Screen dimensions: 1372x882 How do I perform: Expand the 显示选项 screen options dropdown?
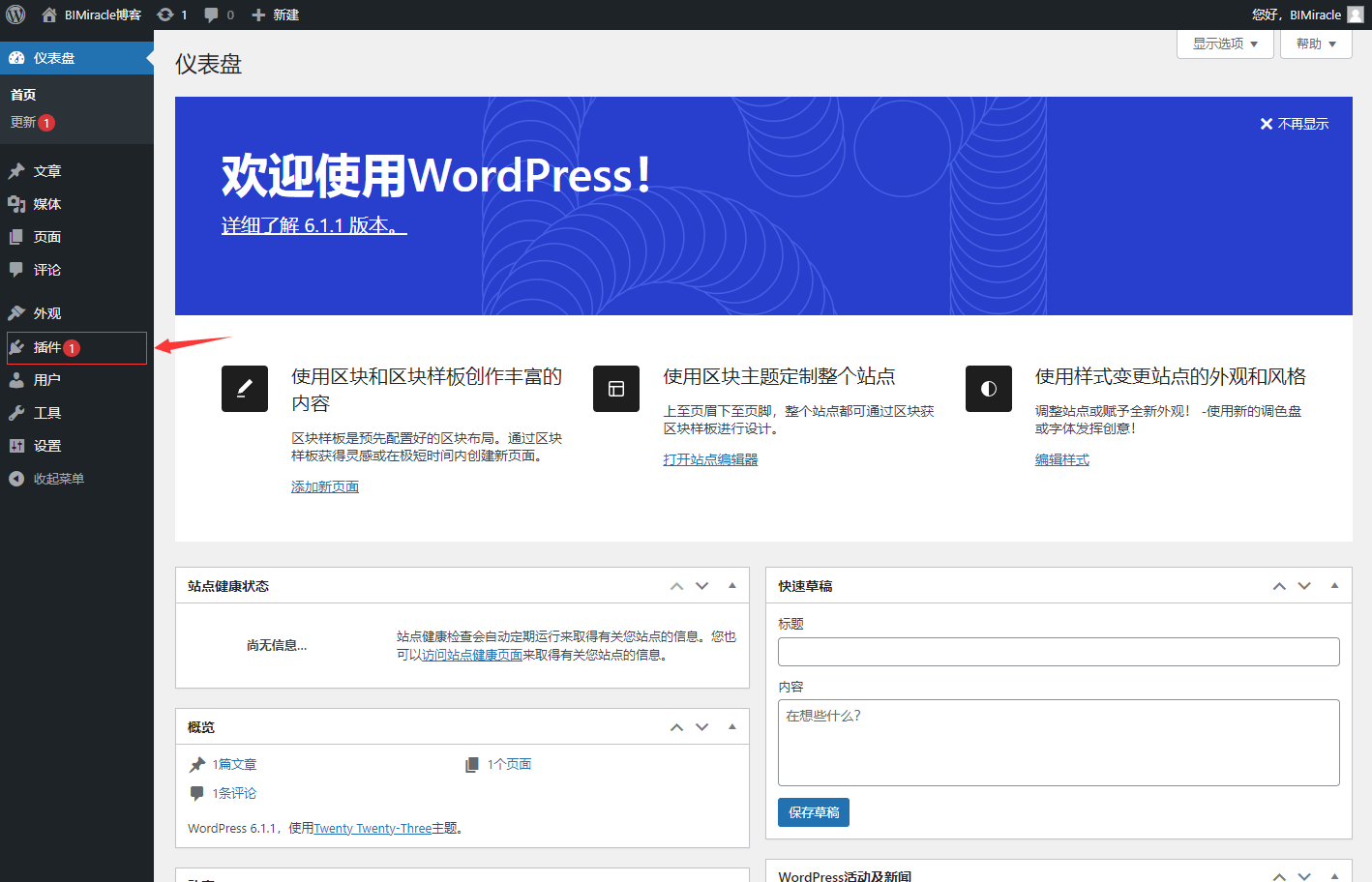(1225, 44)
